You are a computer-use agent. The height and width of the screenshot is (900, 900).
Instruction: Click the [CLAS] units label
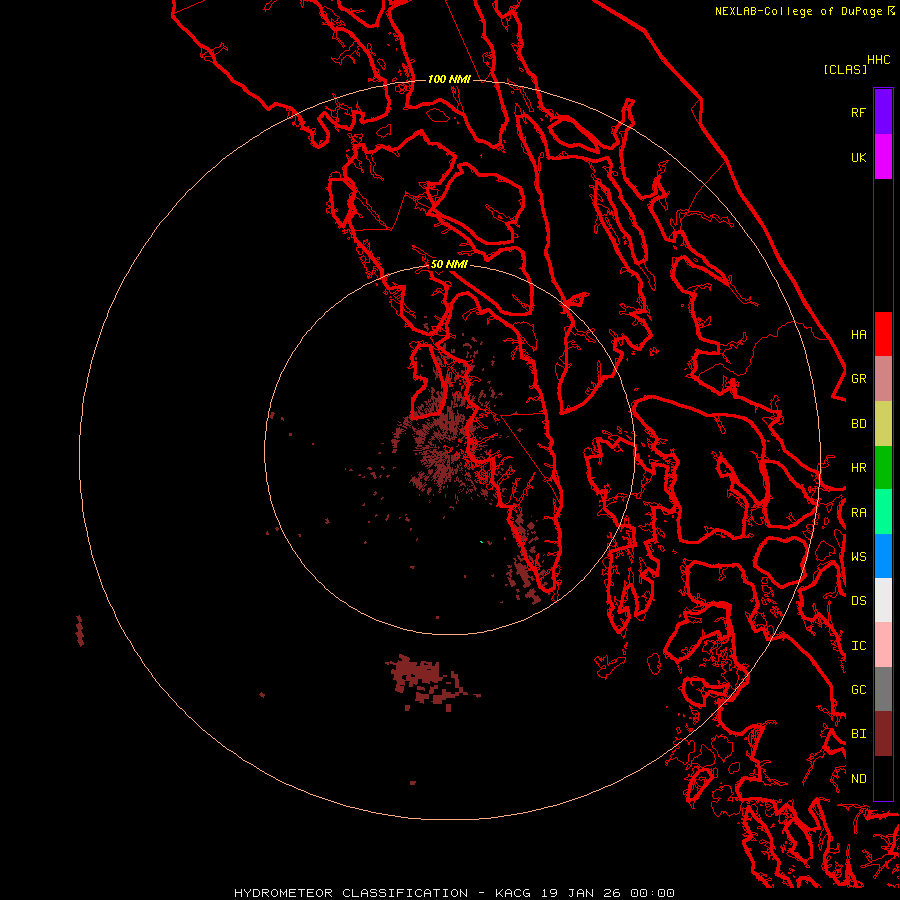[845, 69]
